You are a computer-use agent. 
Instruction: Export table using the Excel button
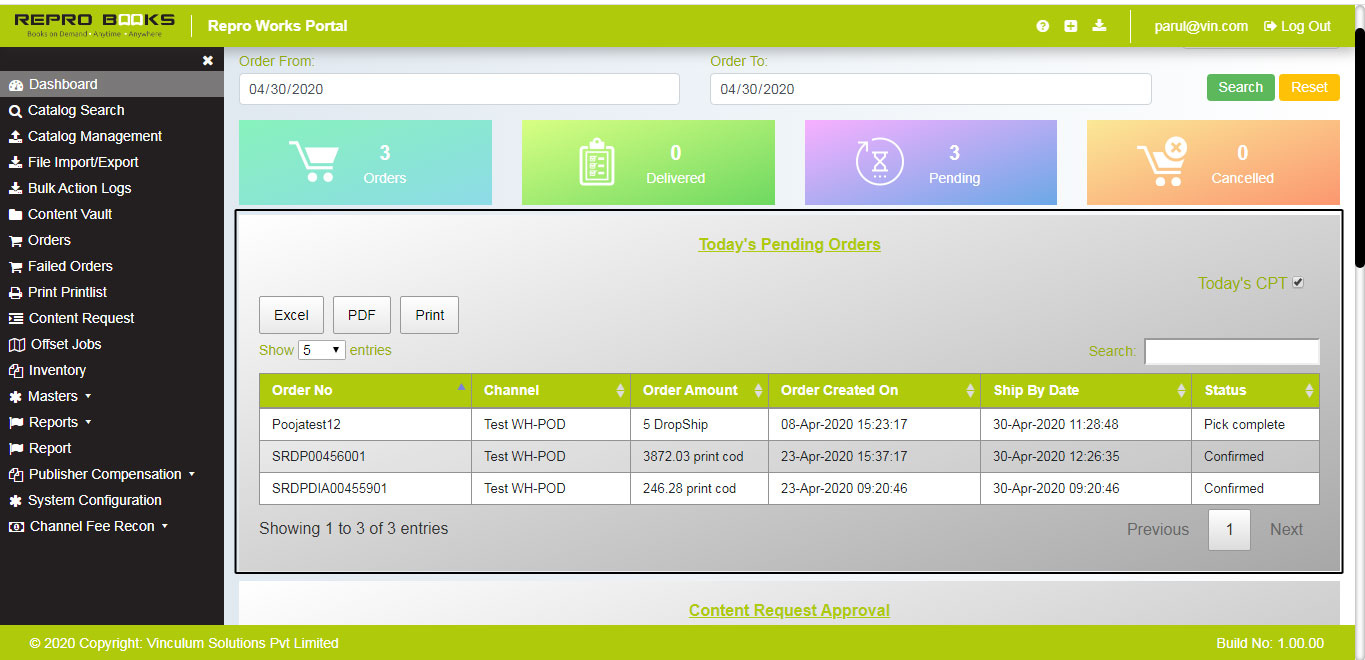click(291, 314)
